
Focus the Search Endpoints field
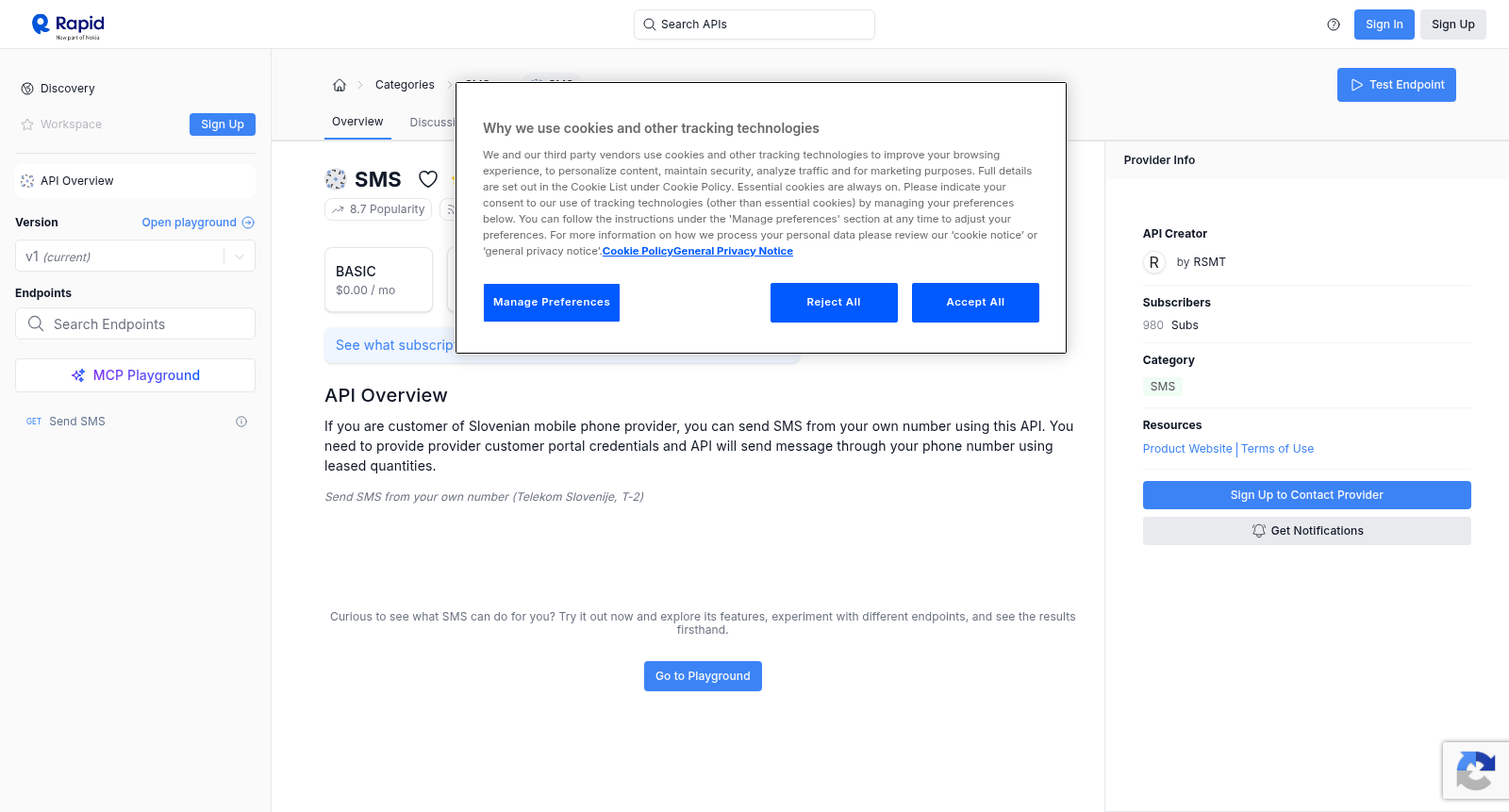coord(135,323)
